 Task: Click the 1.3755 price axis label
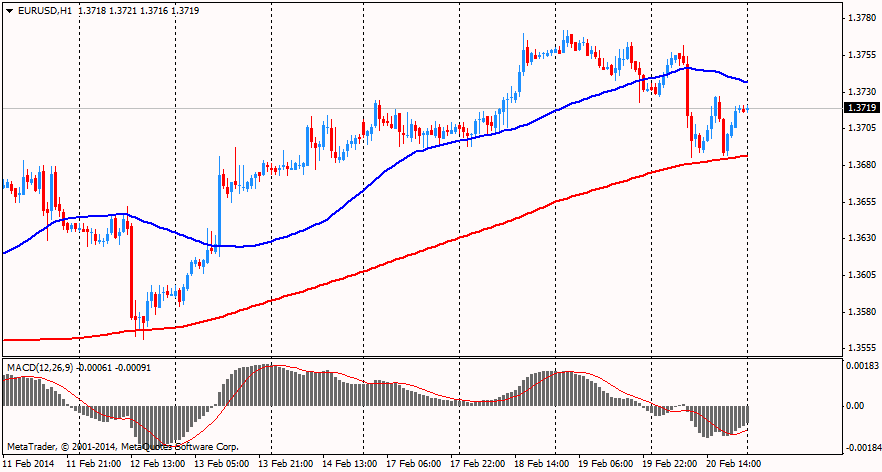point(861,55)
